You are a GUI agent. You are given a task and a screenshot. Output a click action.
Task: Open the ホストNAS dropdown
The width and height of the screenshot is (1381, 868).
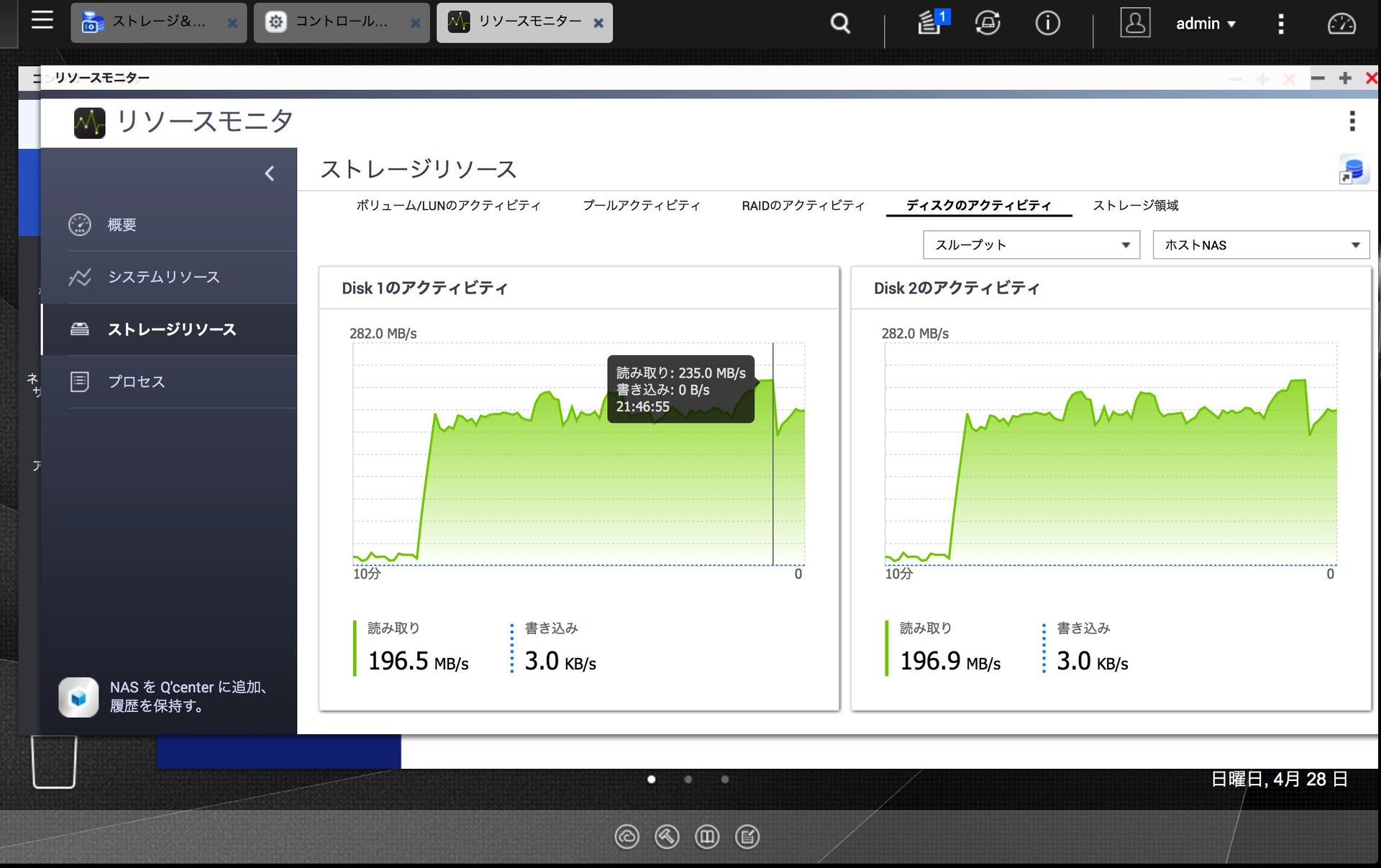pos(1261,245)
